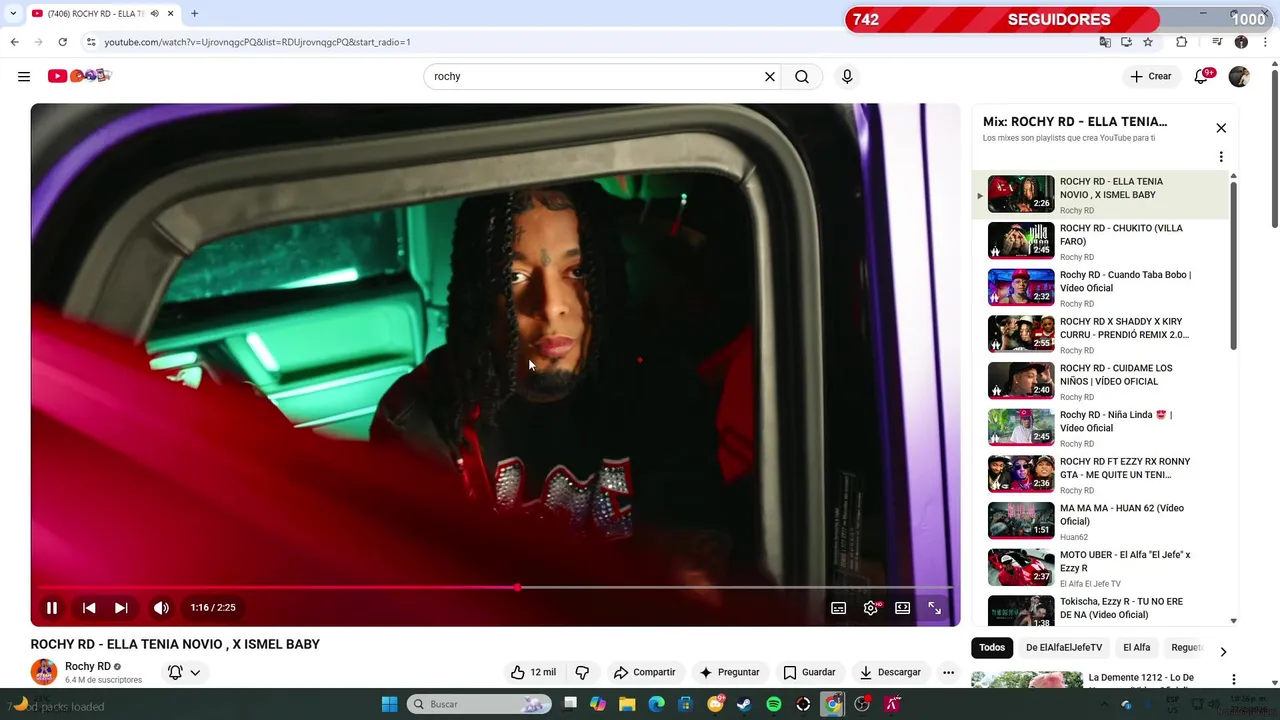Open more actions ellipsis below video
Viewport: 1280px width, 720px height.
coord(948,672)
